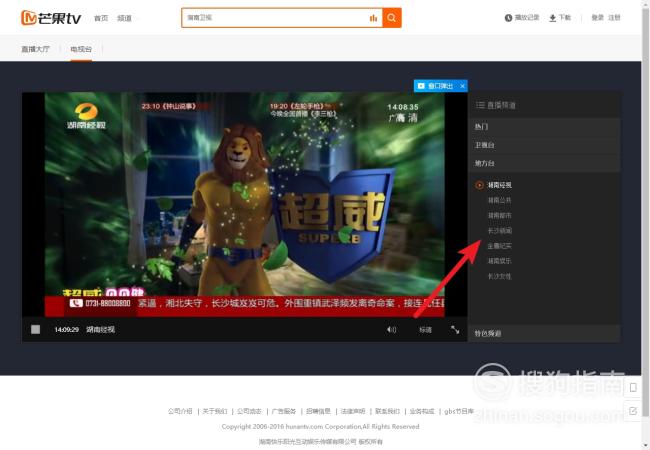This screenshot has height=450, width=650.
Task: Open the gbs节目库 footer link
Action: [459, 411]
